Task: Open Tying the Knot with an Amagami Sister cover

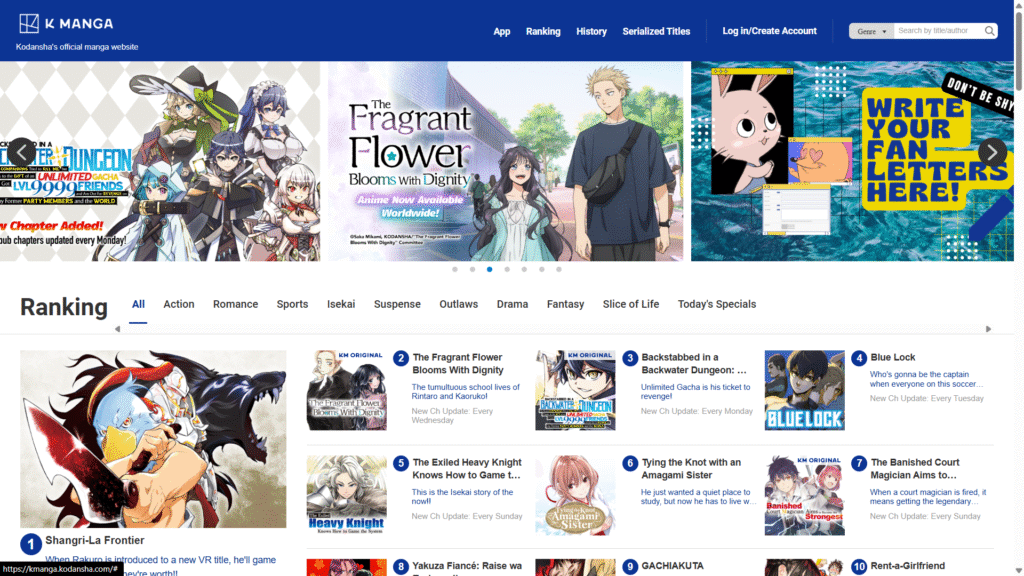Action: click(575, 496)
